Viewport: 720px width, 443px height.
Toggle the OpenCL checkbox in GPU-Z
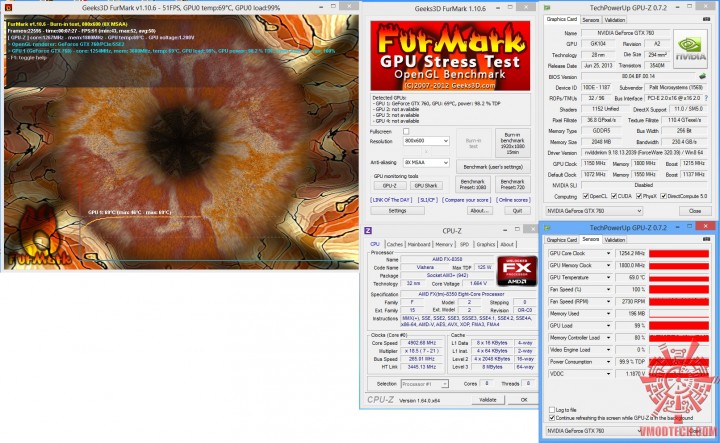(585, 196)
